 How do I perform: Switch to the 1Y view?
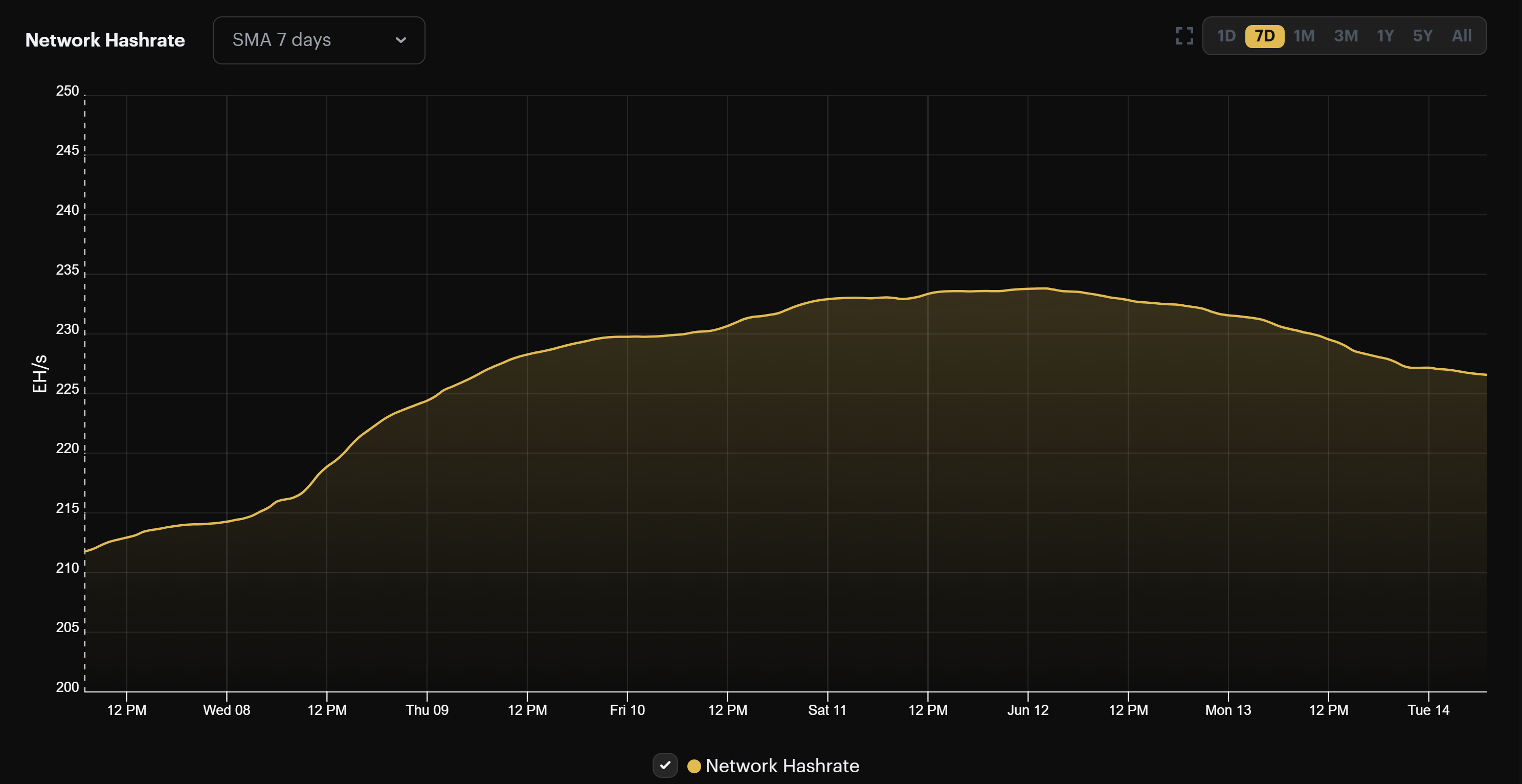(x=1384, y=36)
